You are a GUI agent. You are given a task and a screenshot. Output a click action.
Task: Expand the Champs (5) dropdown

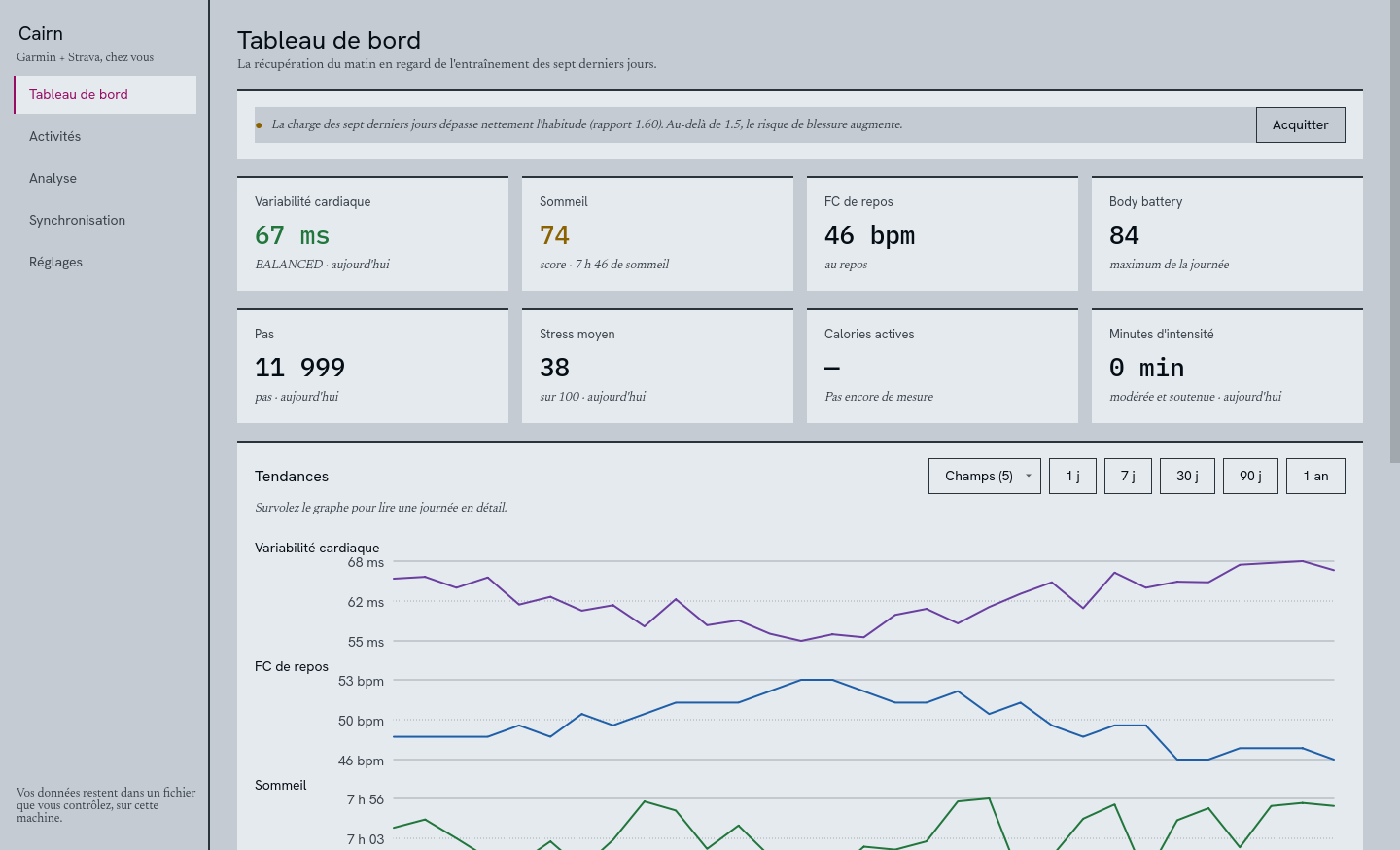tap(984, 476)
